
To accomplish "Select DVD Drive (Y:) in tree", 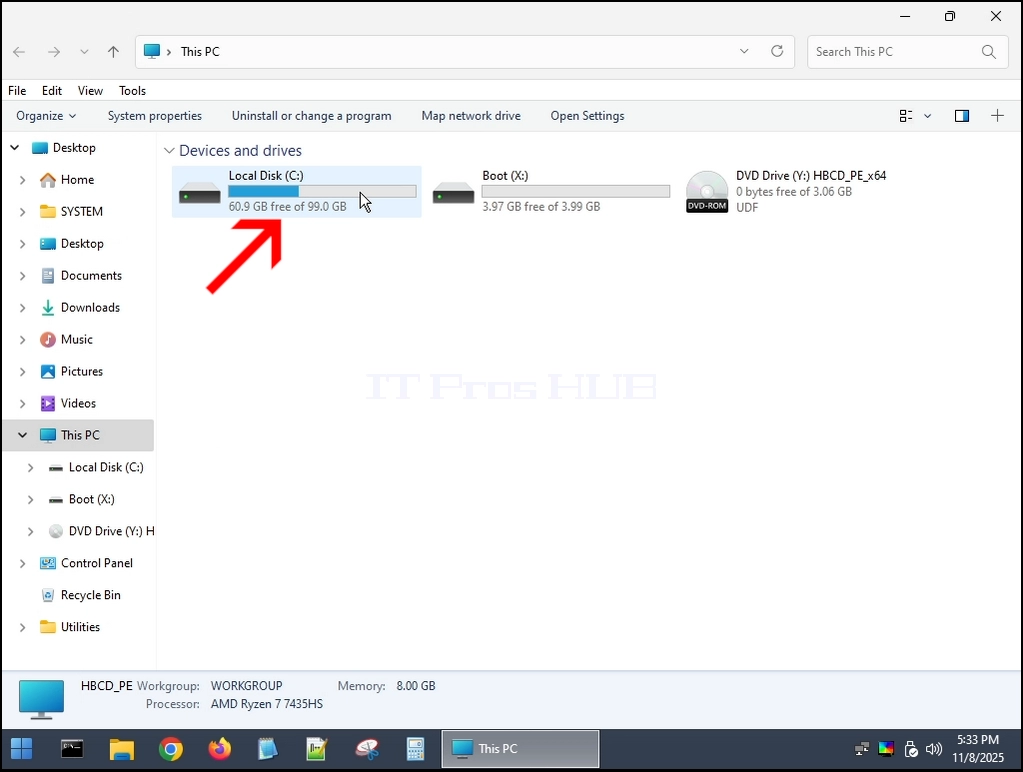I will pyautogui.click(x=112, y=531).
